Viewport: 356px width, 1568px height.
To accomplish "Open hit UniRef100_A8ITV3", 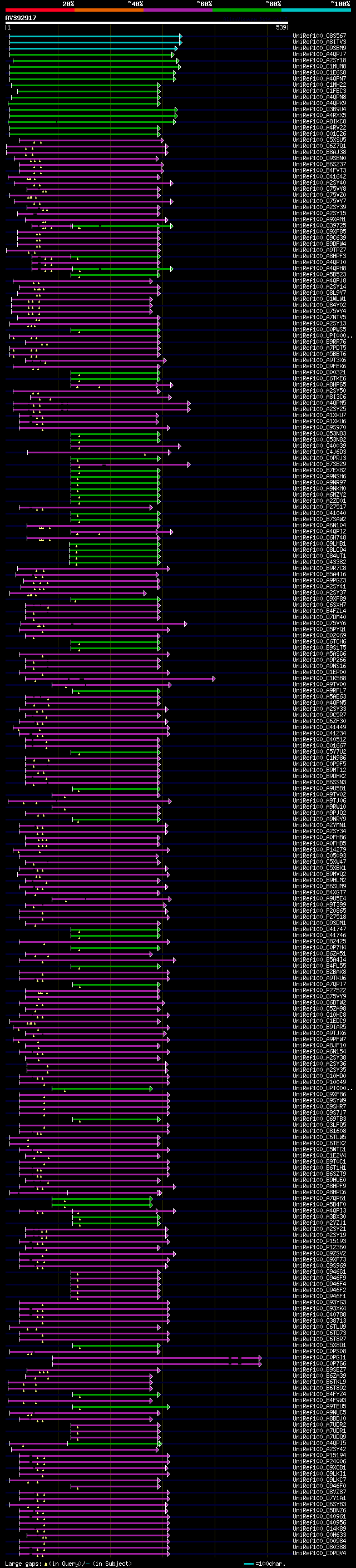I will point(319,42).
